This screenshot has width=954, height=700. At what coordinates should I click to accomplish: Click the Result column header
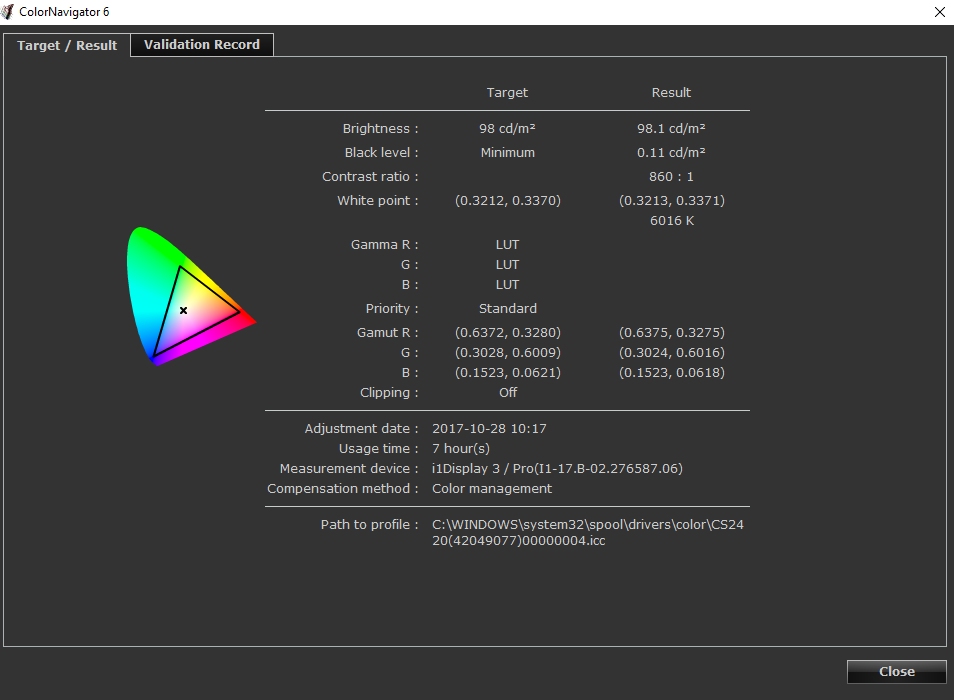pyautogui.click(x=671, y=92)
